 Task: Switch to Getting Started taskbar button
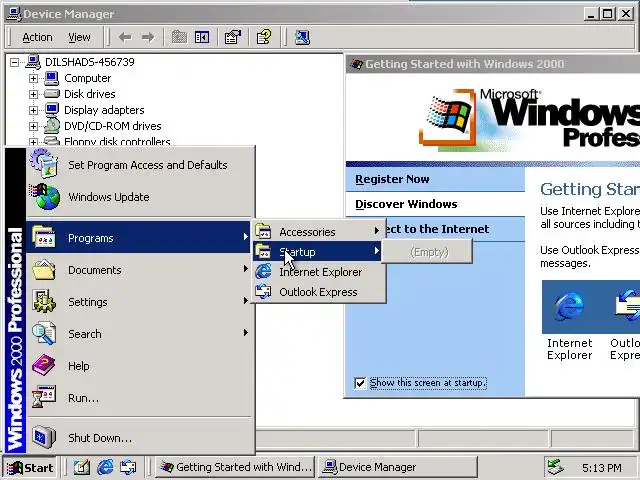click(235, 467)
